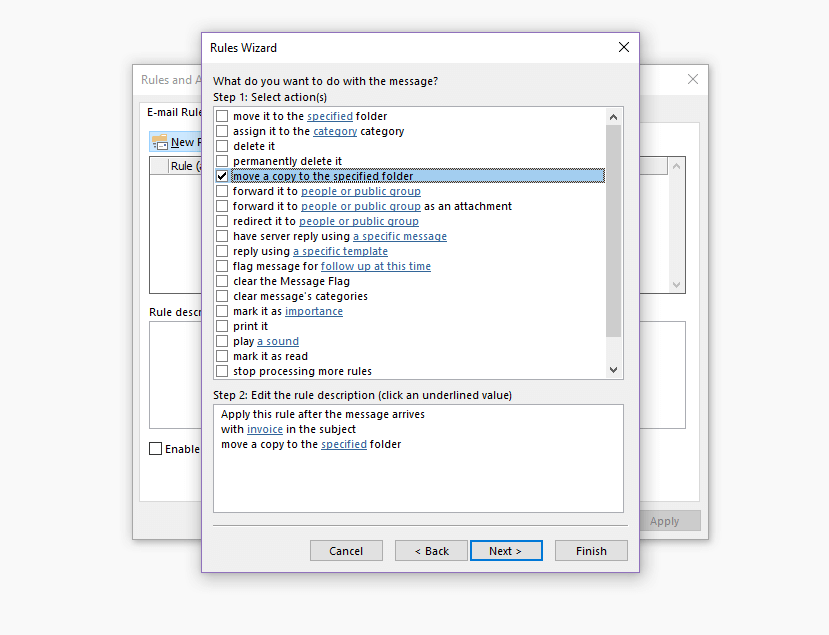Select the 'Apply this rule after the message arrives' line
The height and width of the screenshot is (635, 829).
pyautogui.click(x=323, y=414)
